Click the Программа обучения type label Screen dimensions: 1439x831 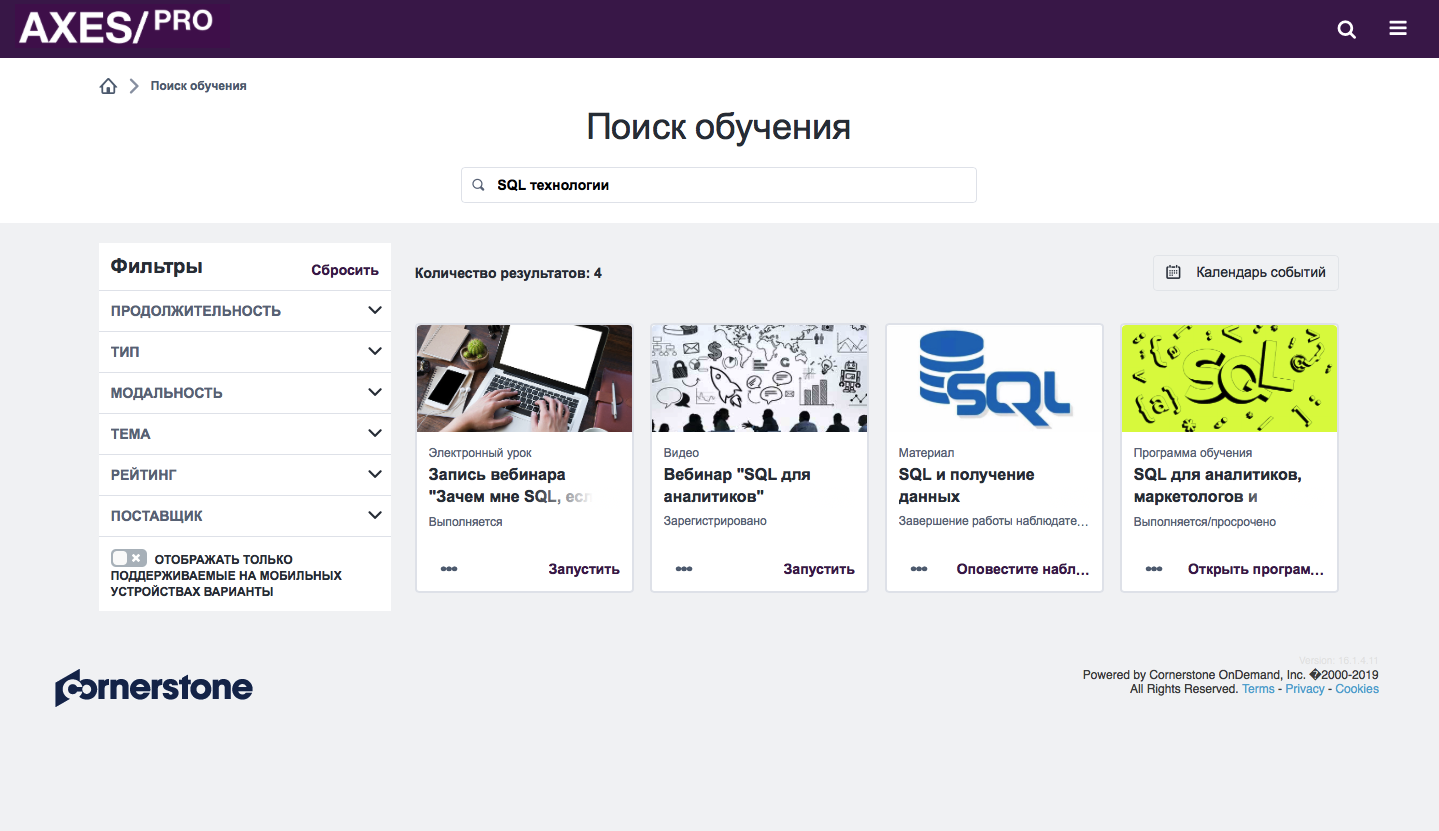pyautogui.click(x=1193, y=453)
